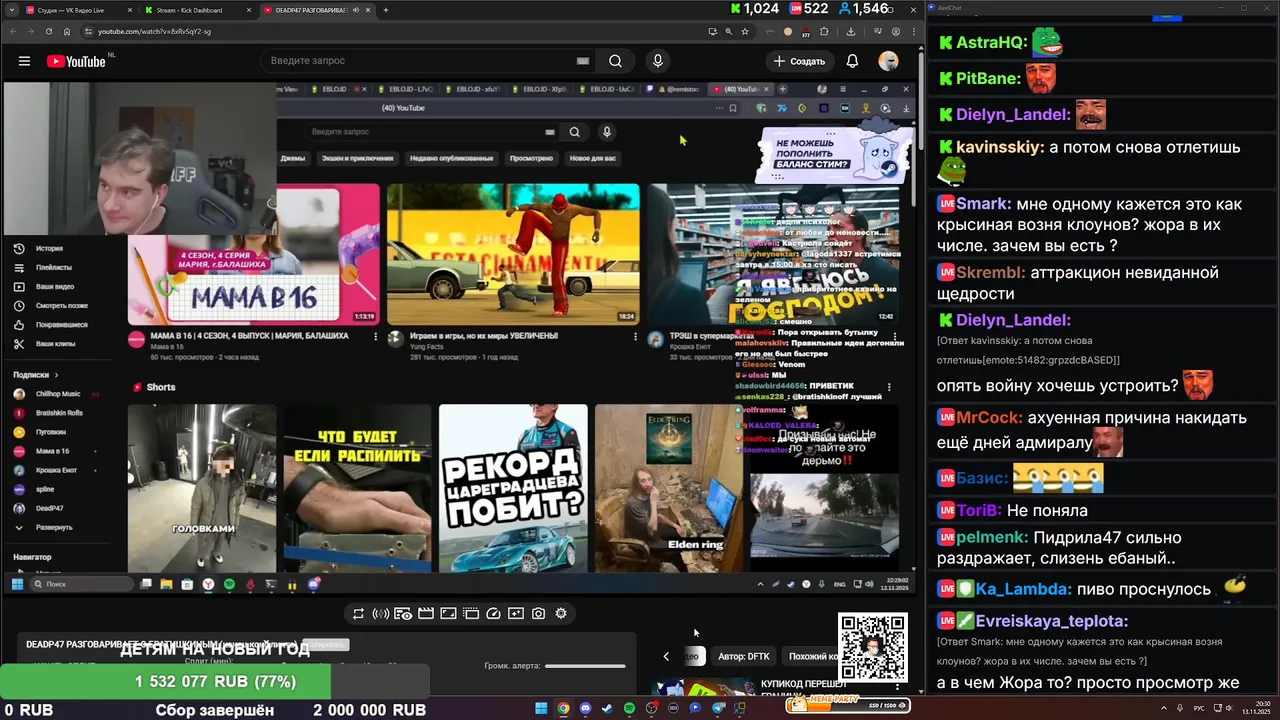Screen dimensions: 1280x720
Task: Click the browser back arrow
Action: [x=13, y=31]
